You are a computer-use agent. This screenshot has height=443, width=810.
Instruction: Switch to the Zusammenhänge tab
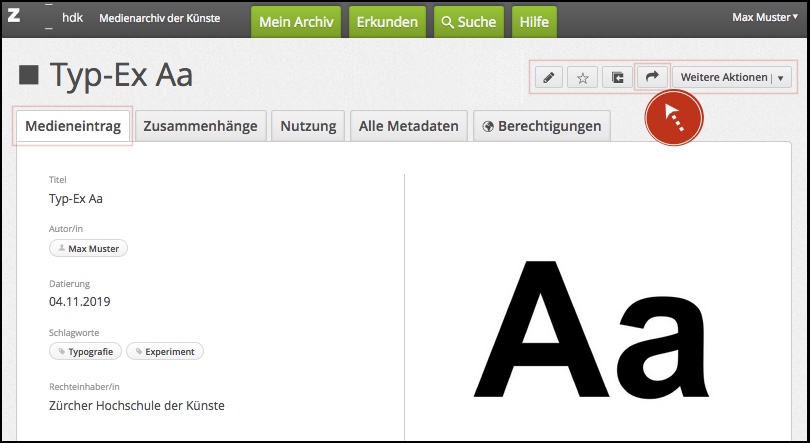pyautogui.click(x=200, y=126)
